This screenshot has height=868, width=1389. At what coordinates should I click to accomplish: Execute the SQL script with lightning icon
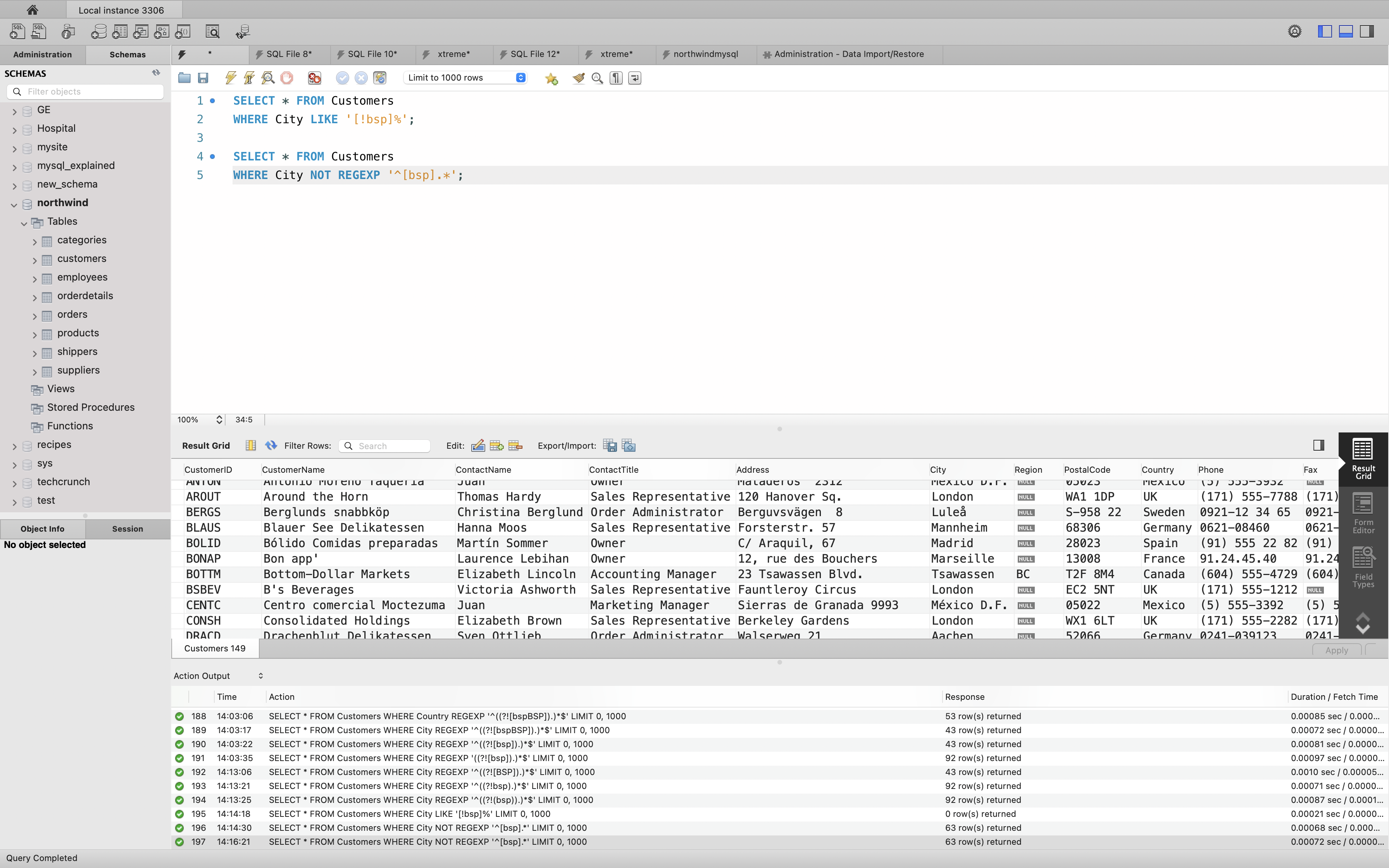pyautogui.click(x=231, y=78)
